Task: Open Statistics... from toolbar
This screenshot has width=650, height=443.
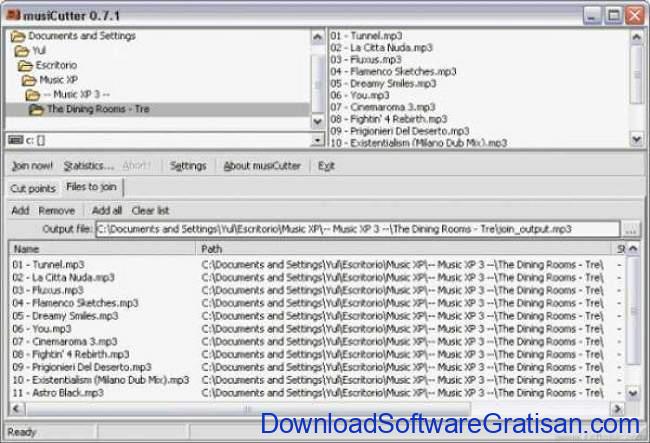Action: [89, 166]
